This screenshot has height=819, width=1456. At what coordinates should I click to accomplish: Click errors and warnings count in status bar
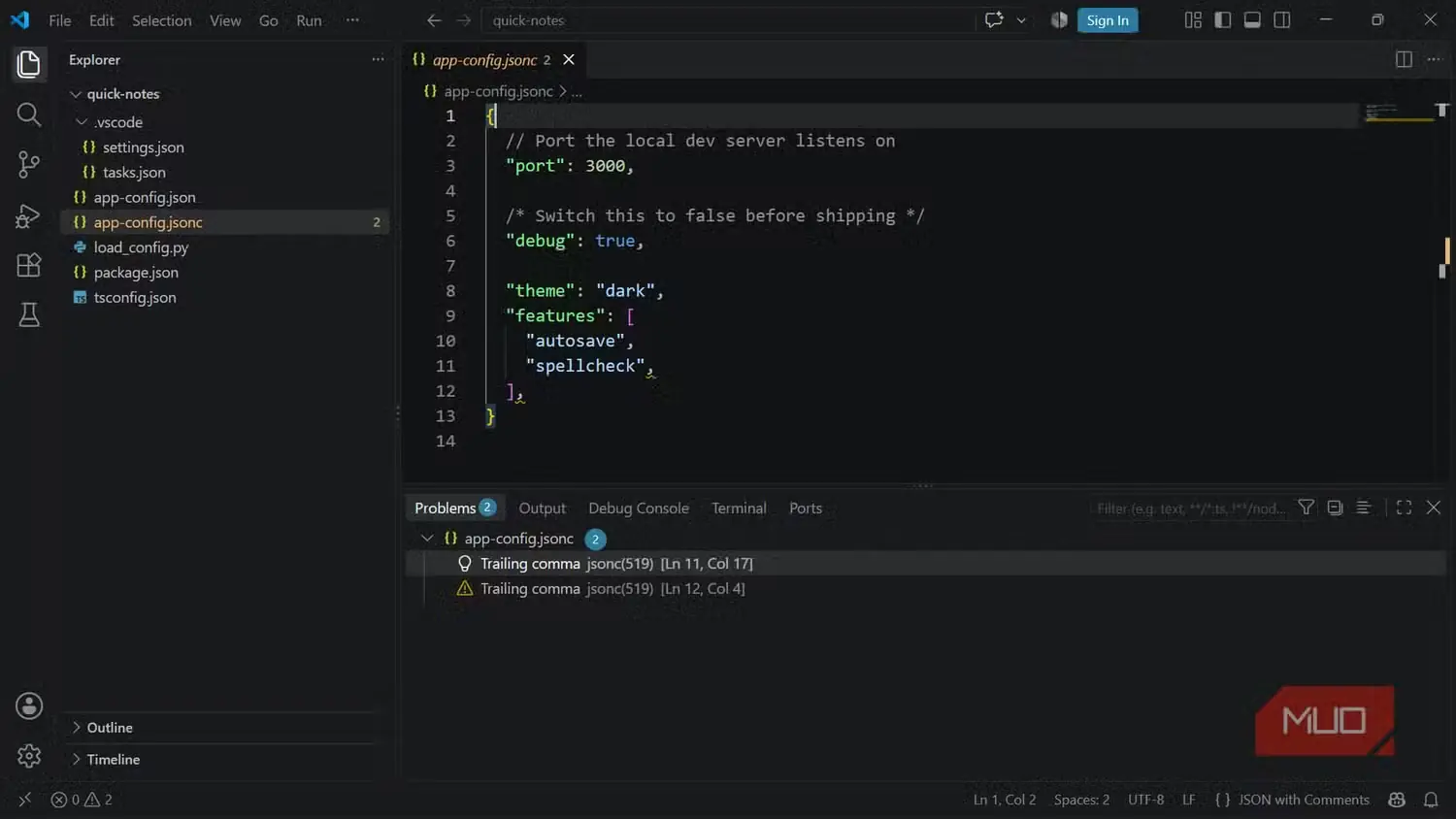[x=82, y=800]
